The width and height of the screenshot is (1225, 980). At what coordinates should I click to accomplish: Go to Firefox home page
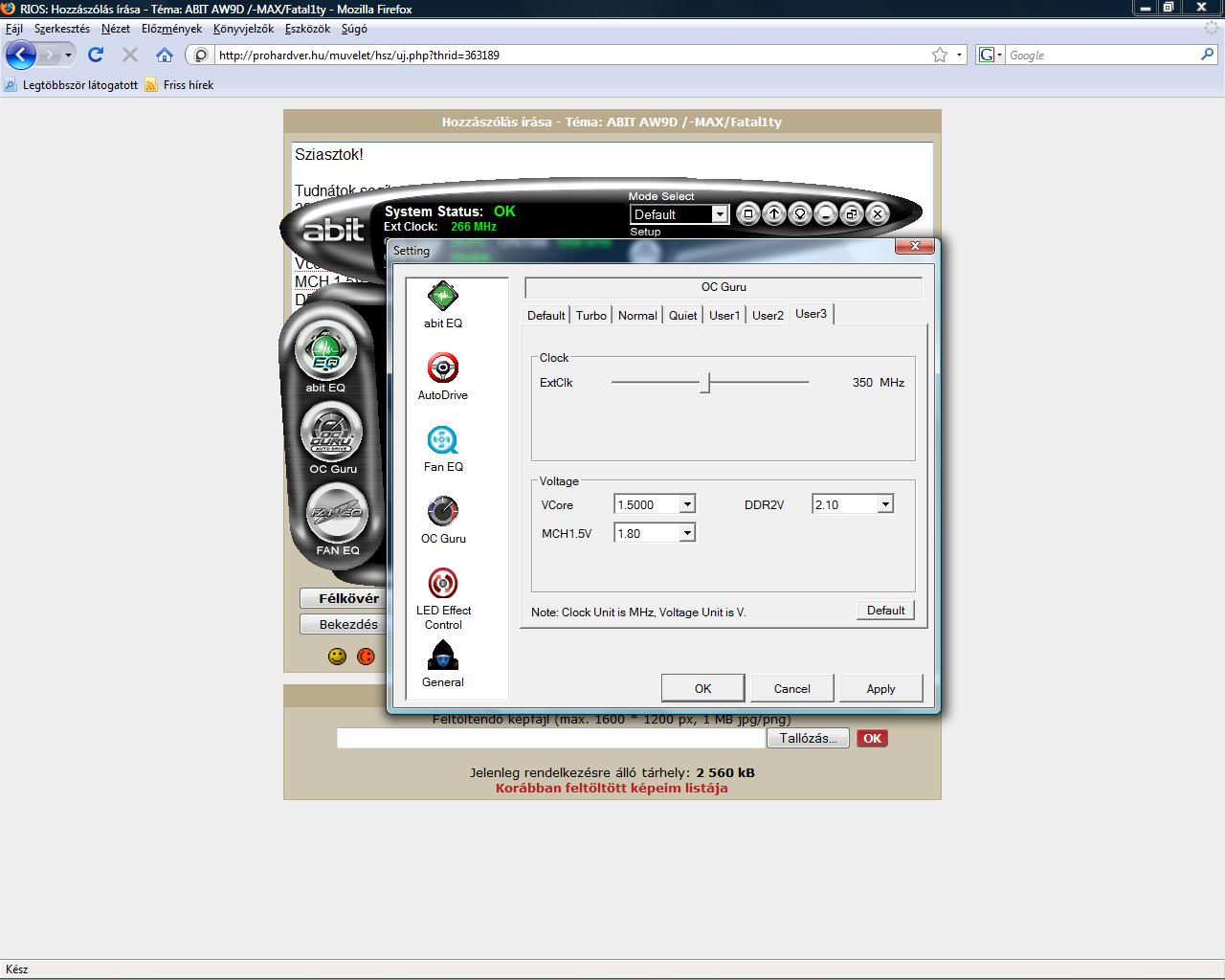[x=165, y=55]
